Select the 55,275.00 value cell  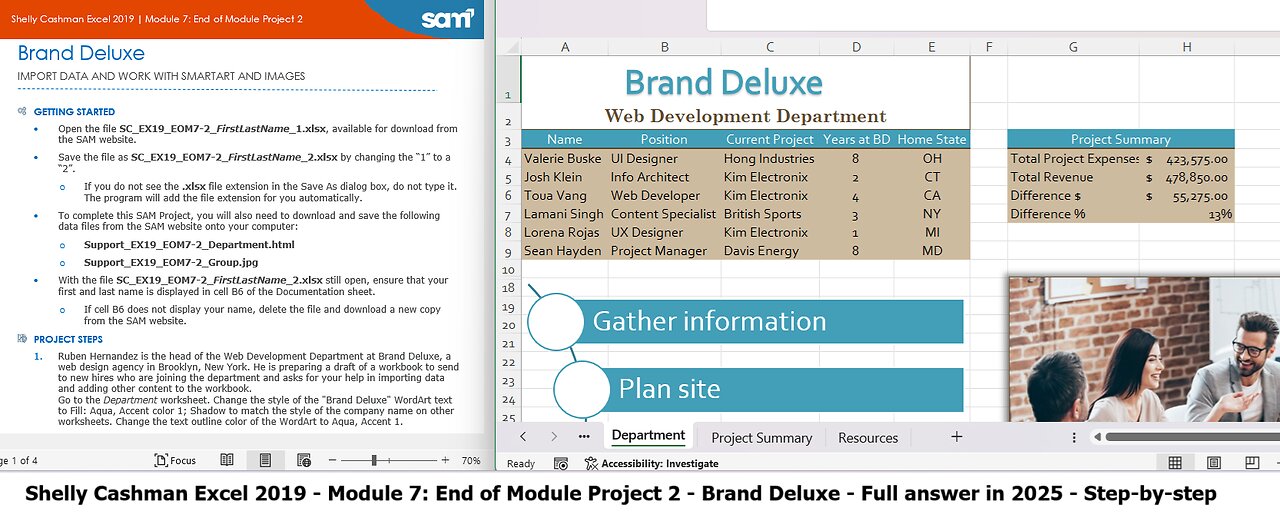click(x=1186, y=196)
